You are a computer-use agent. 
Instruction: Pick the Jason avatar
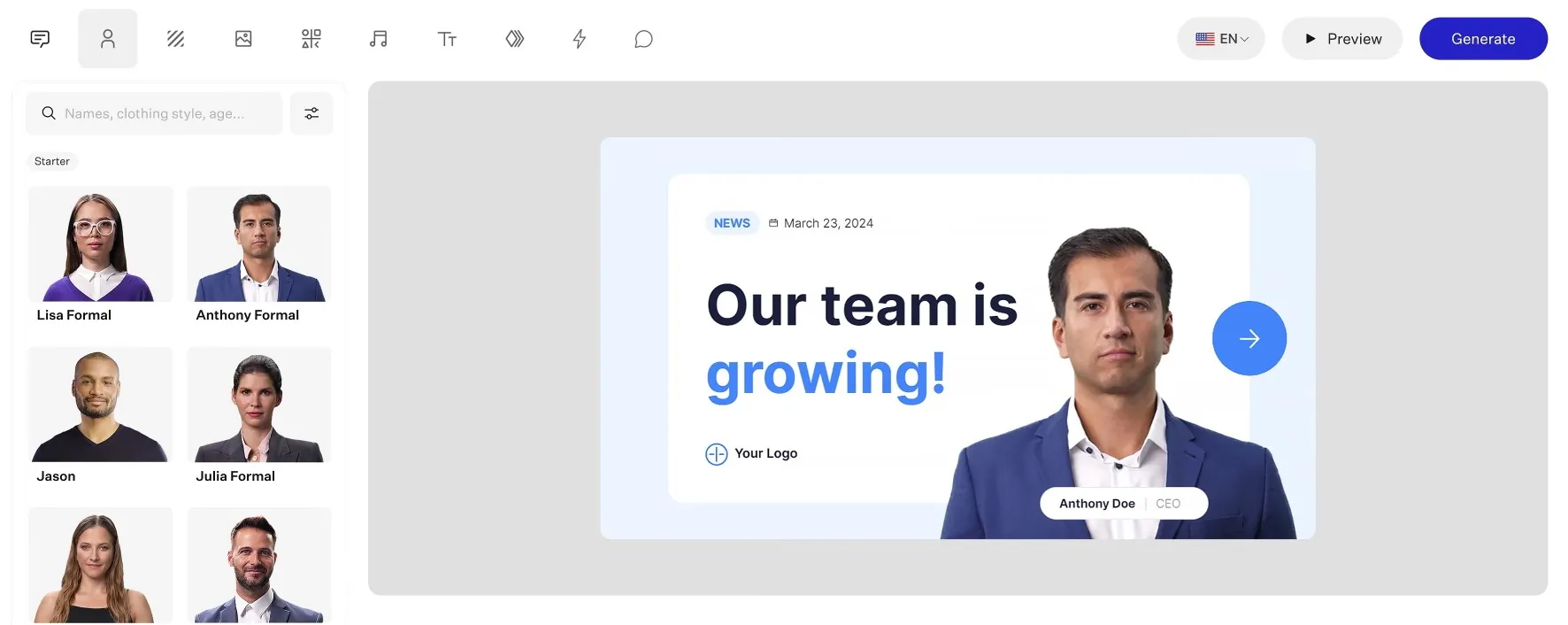pyautogui.click(x=101, y=416)
